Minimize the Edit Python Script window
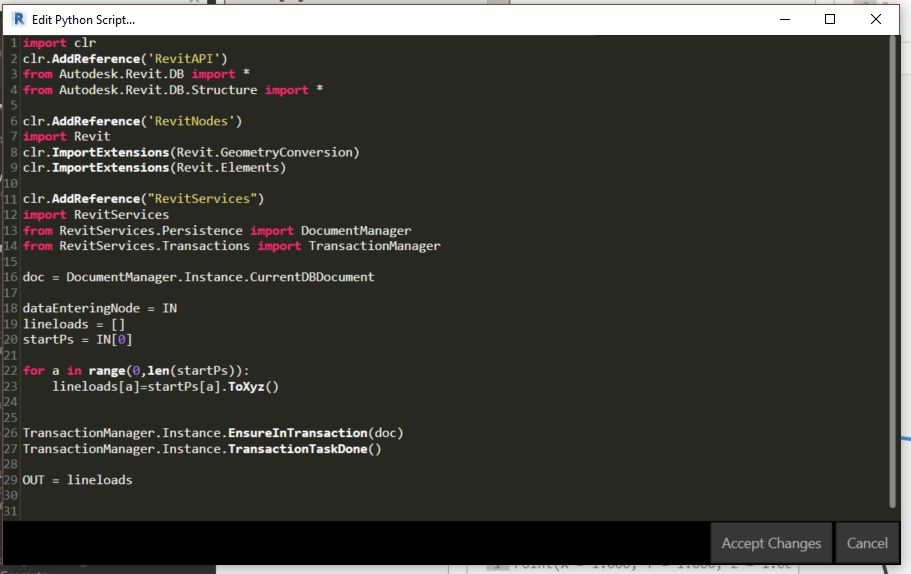 point(785,19)
